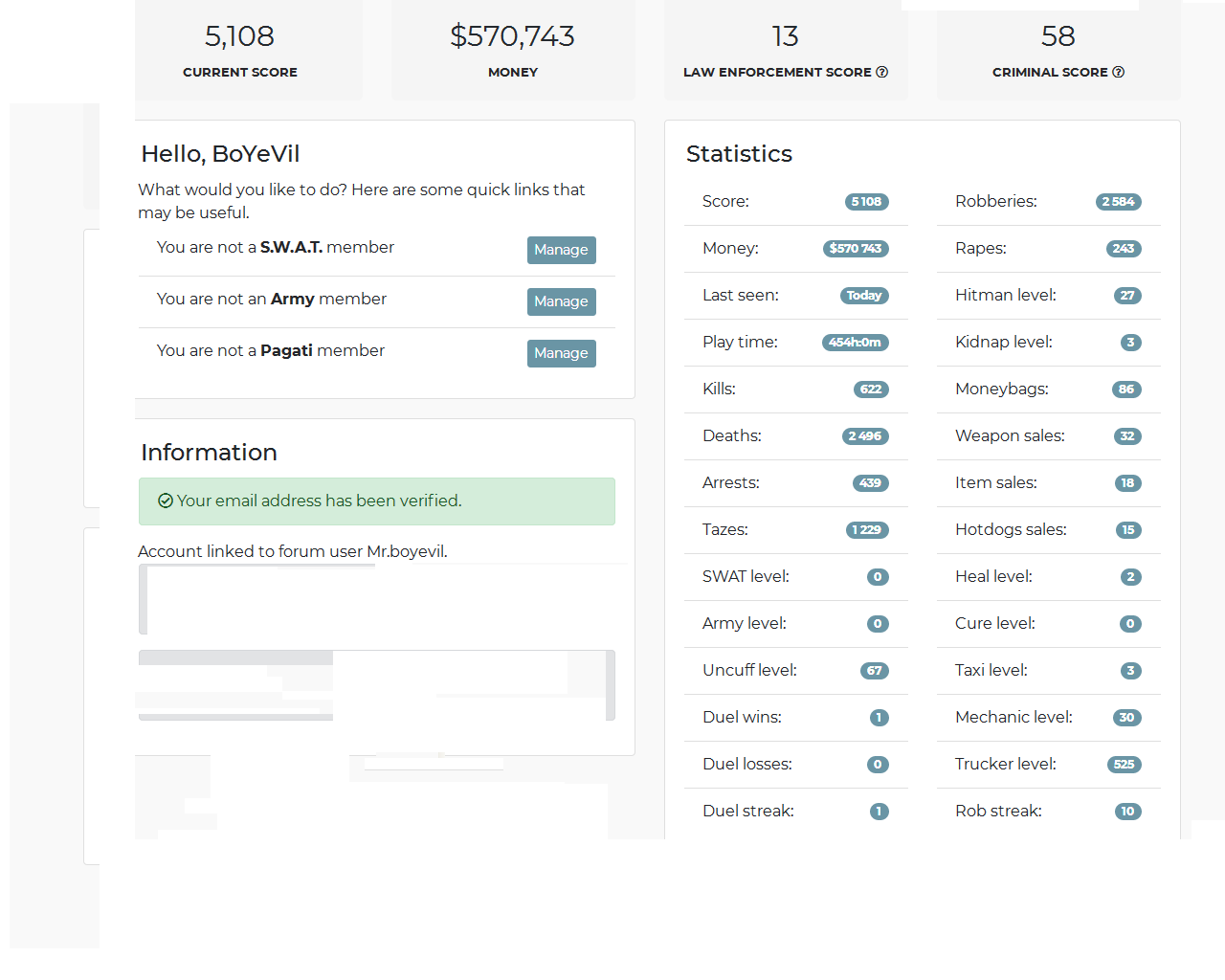Image resolution: width=1225 pixels, height=980 pixels.
Task: Click the Criminal Score help icon
Action: pos(1119,72)
